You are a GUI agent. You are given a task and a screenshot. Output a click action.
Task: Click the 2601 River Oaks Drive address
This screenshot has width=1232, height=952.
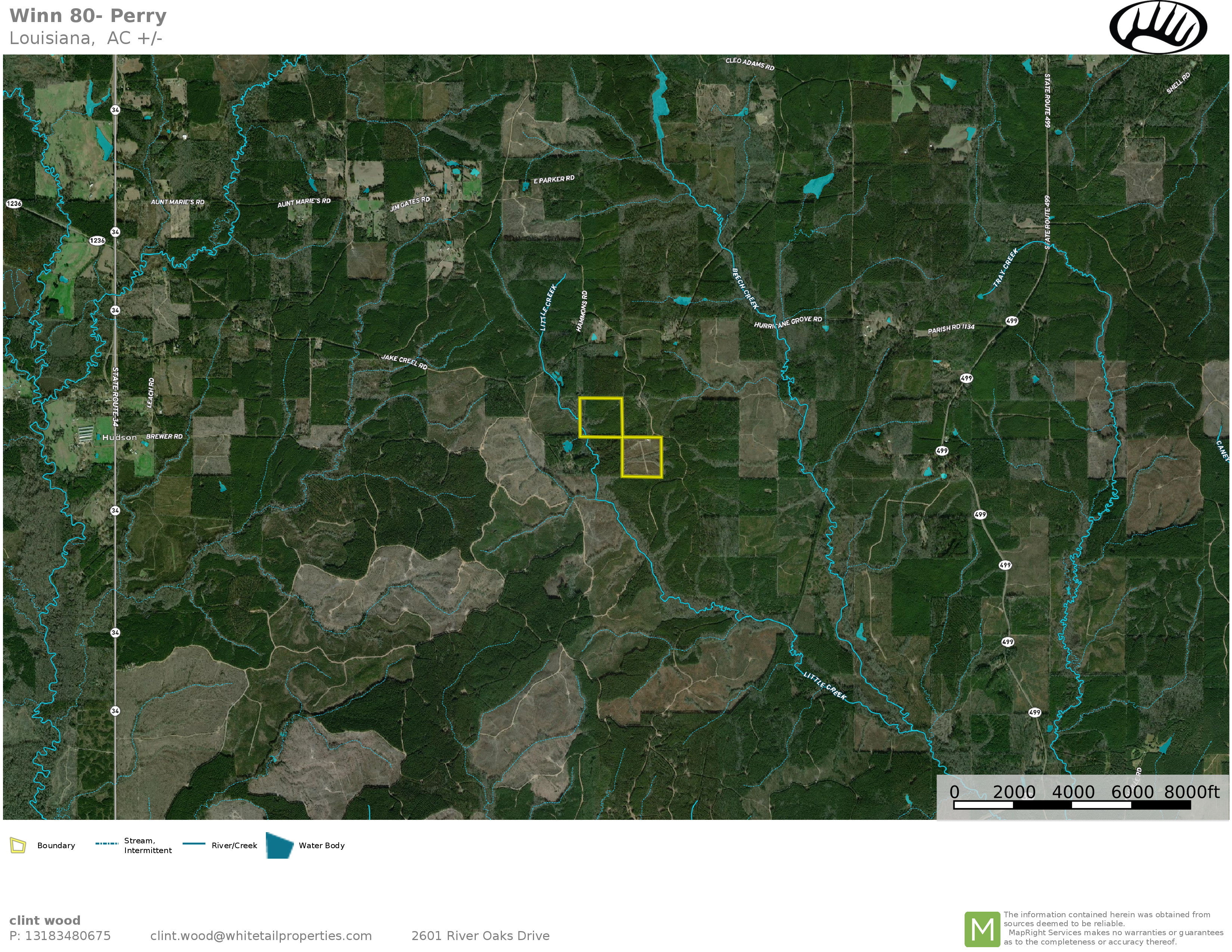click(x=480, y=936)
